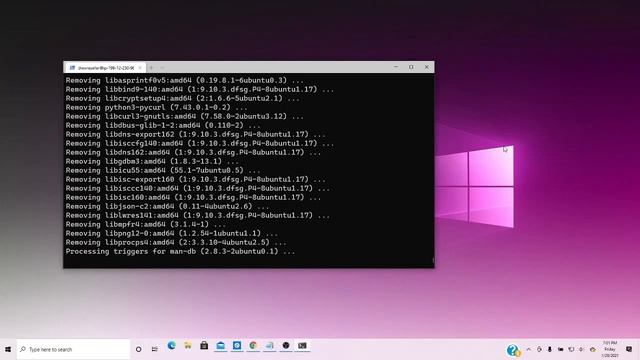Open the app right of Chrome on the taskbar
Screen dimensions: 640x360
click(x=269, y=346)
